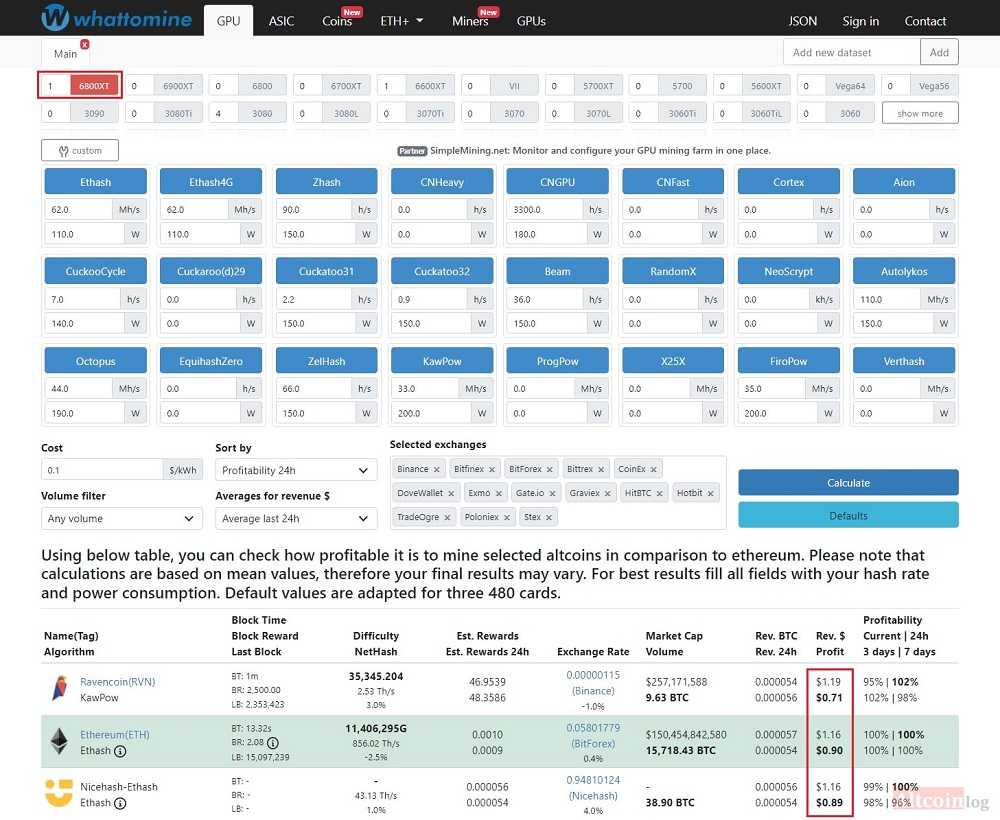Open the ETH+ navigation dropdown

tap(402, 21)
